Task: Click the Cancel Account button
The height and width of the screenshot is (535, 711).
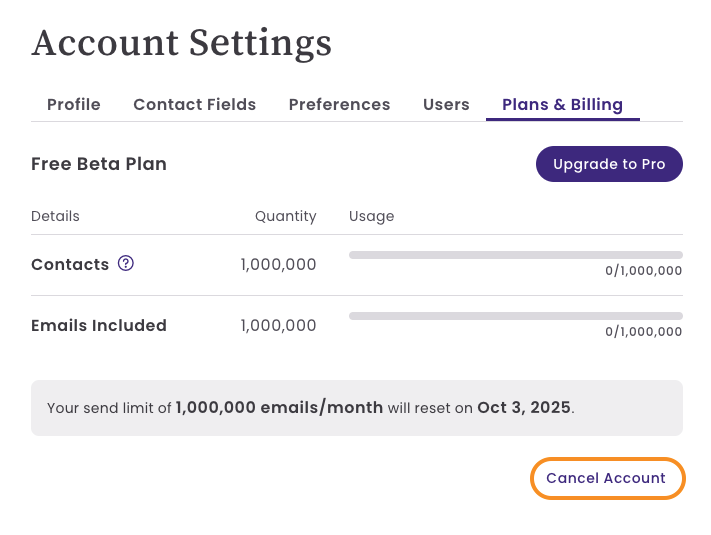Action: [x=606, y=478]
